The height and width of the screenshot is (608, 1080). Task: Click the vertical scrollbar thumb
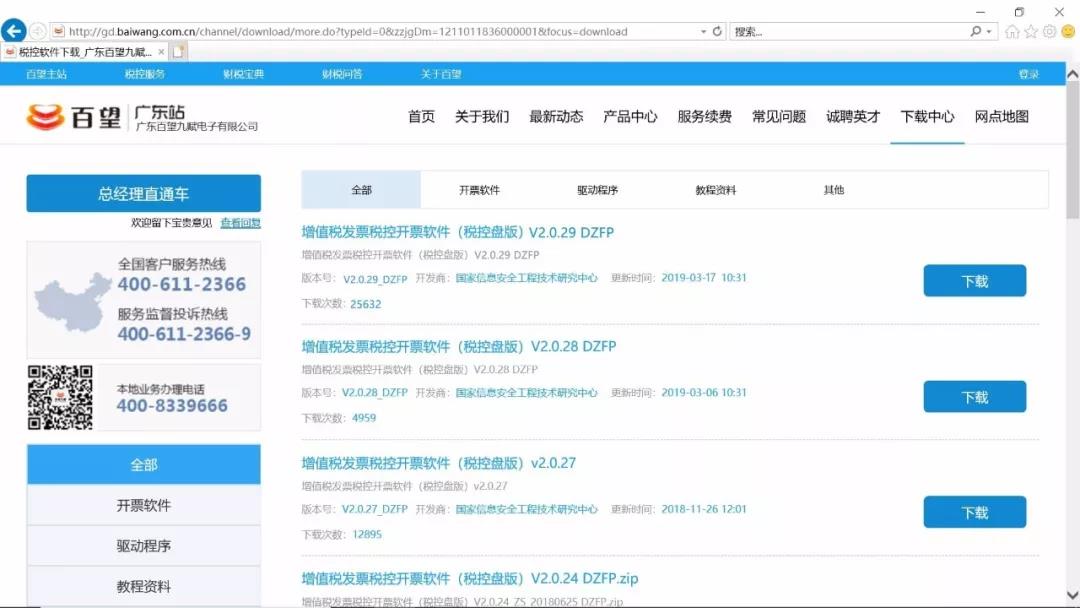tap(1072, 150)
